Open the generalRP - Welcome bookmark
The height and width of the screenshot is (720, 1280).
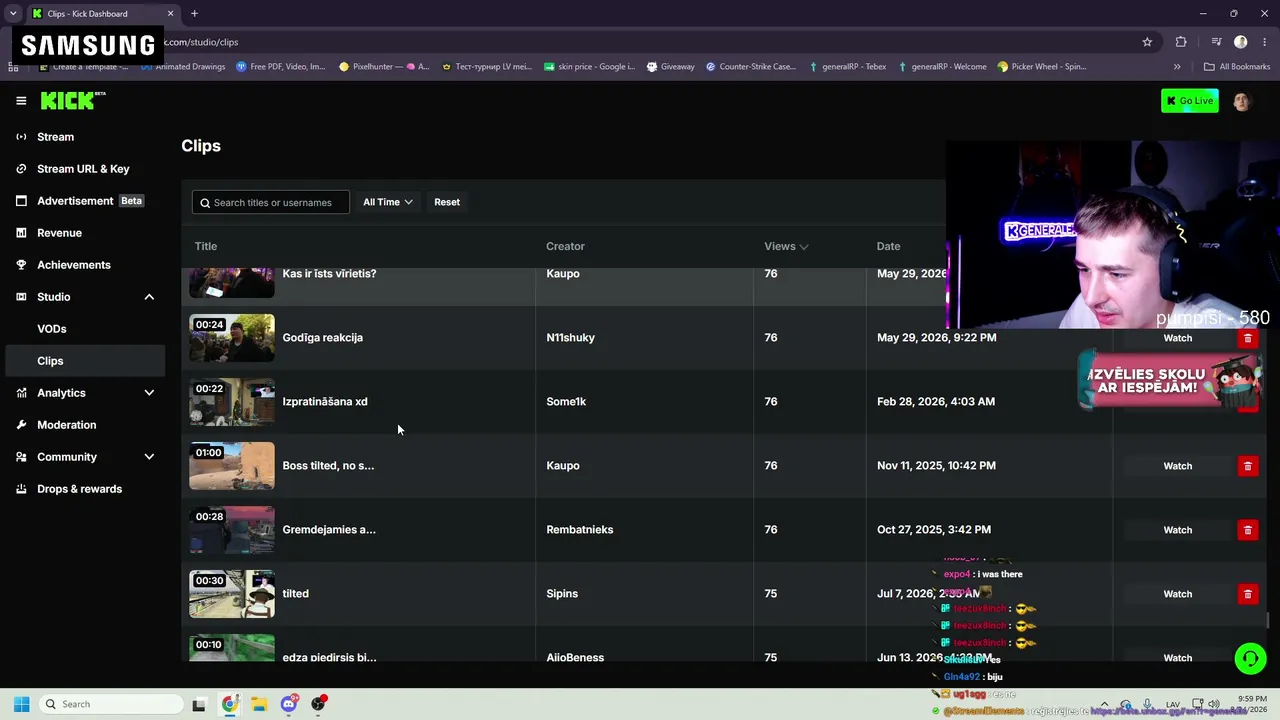pos(942,67)
